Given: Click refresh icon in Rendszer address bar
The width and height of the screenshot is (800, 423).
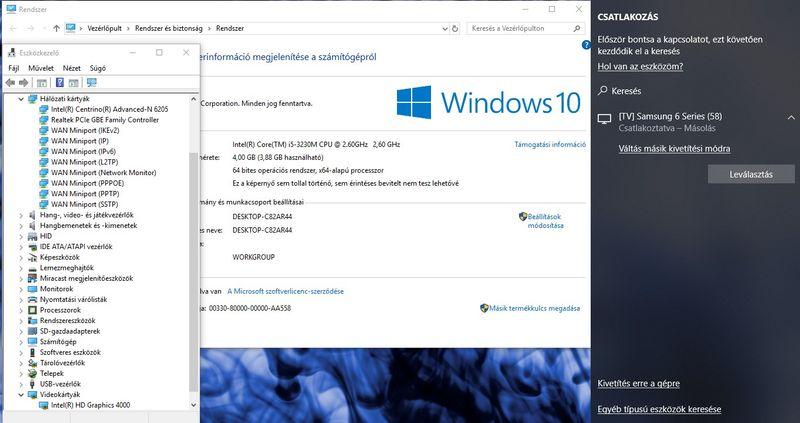Looking at the screenshot, I should pos(455,29).
